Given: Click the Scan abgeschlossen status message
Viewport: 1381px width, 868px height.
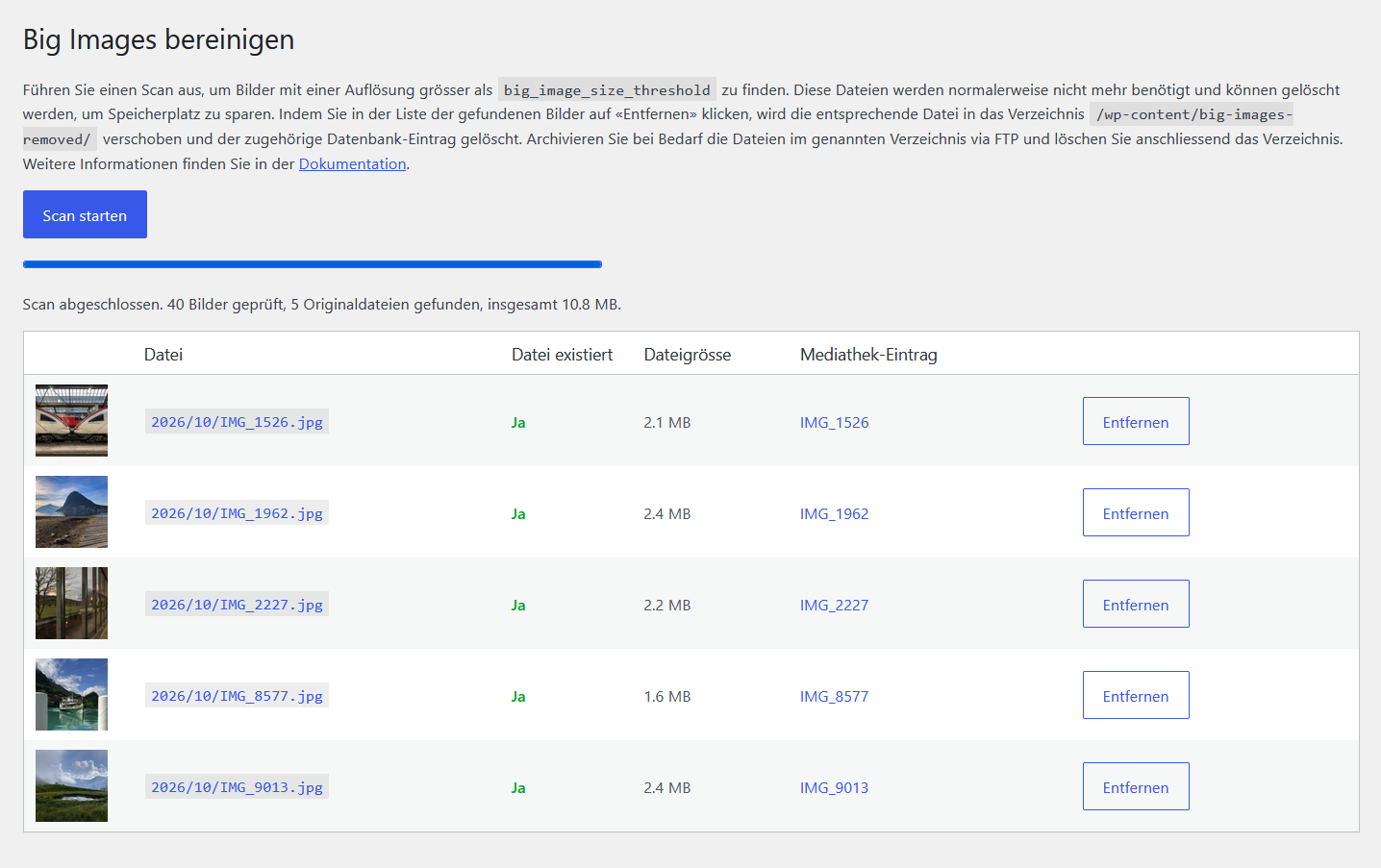Looking at the screenshot, I should [x=322, y=304].
